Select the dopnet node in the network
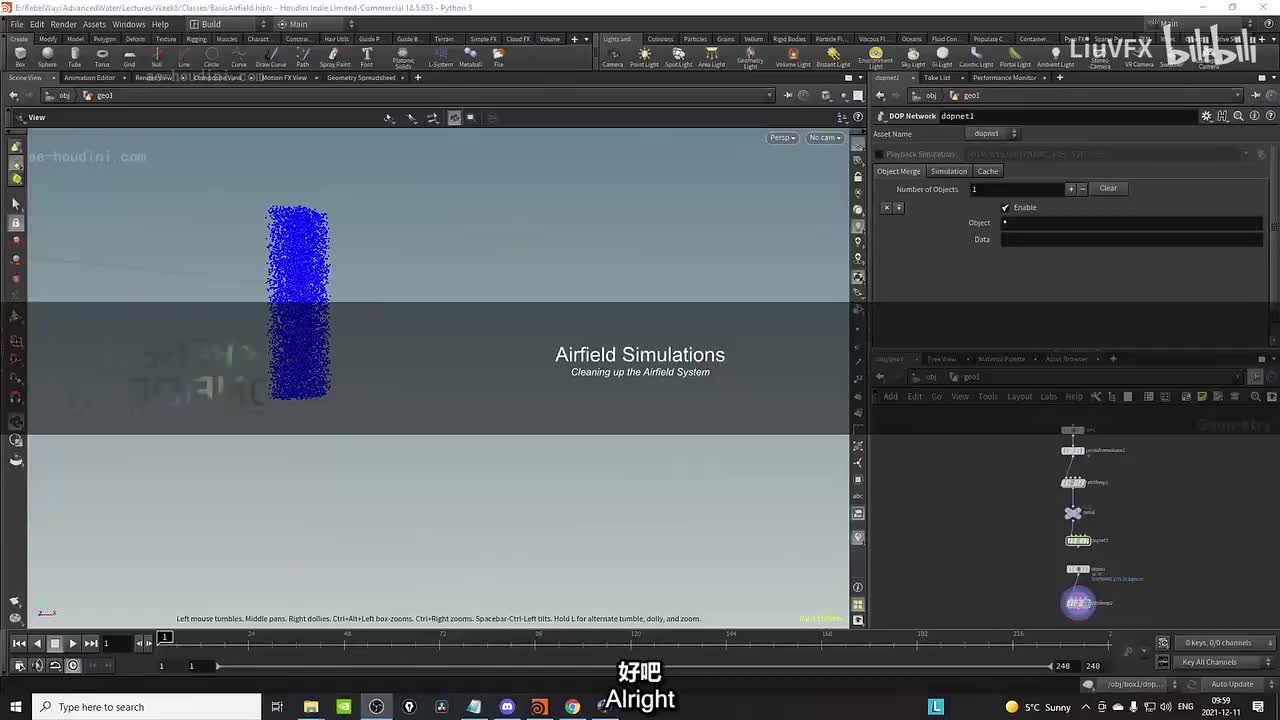The image size is (1280, 720). coord(1078,541)
